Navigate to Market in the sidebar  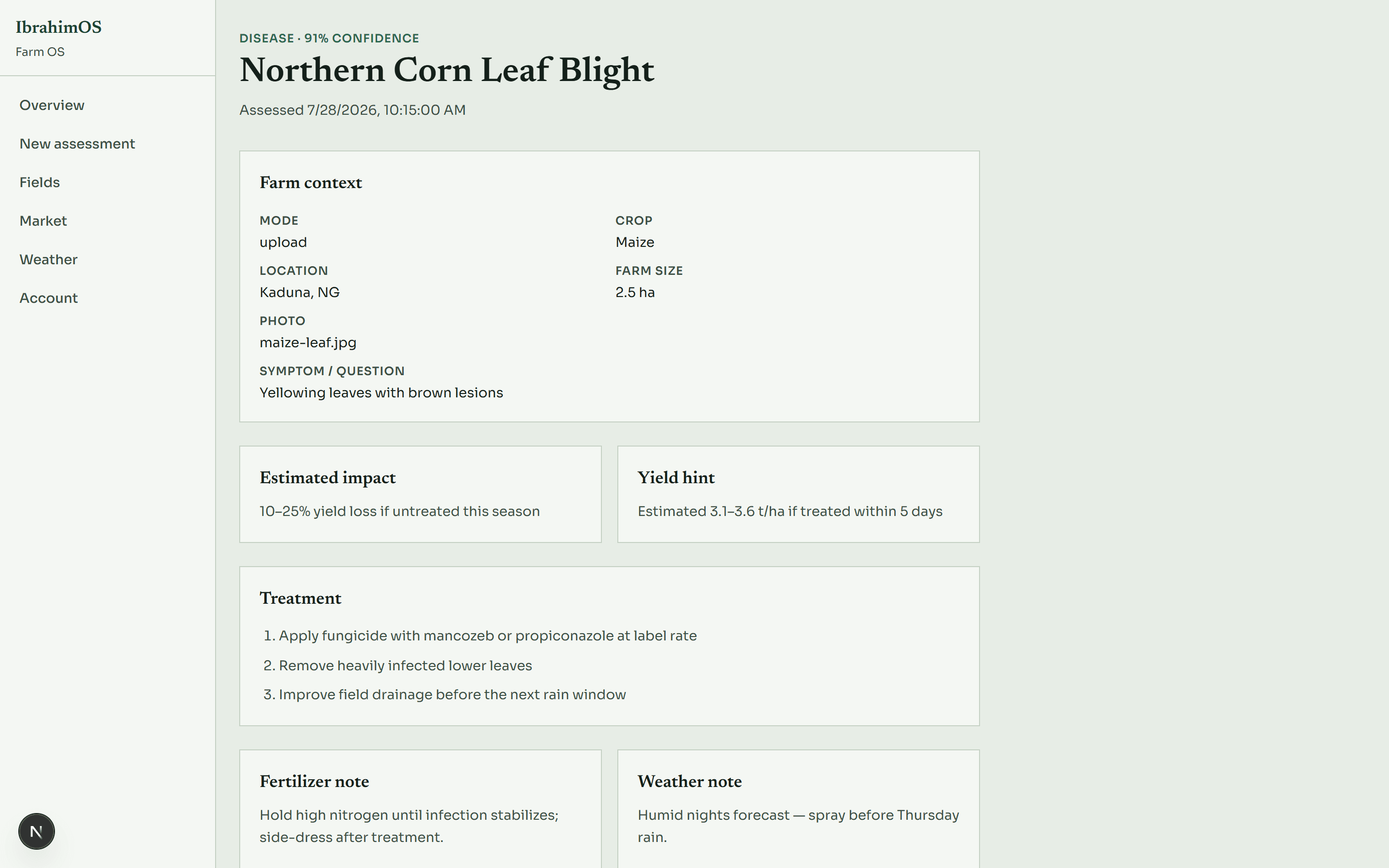click(43, 221)
